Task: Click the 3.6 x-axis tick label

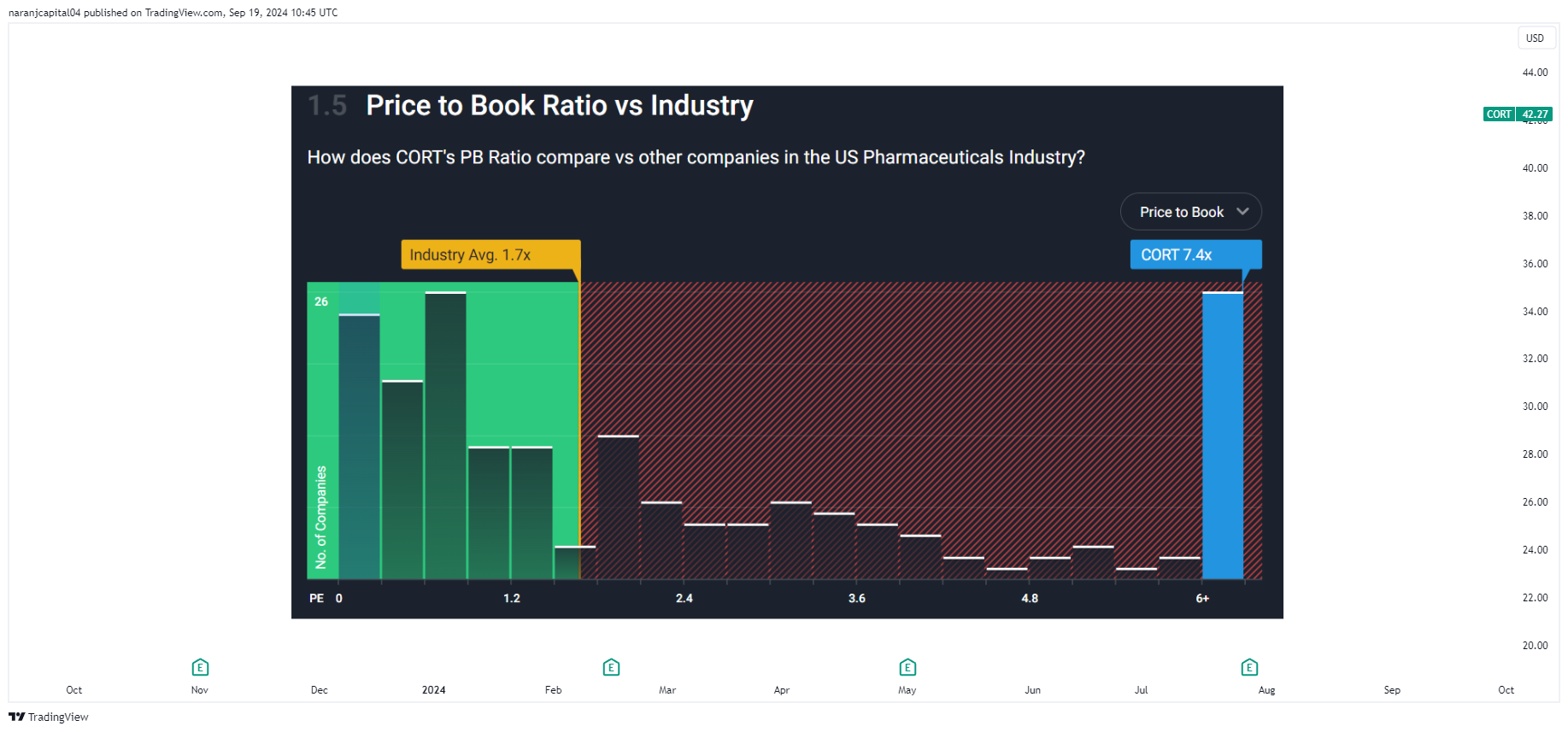Action: 857,599
